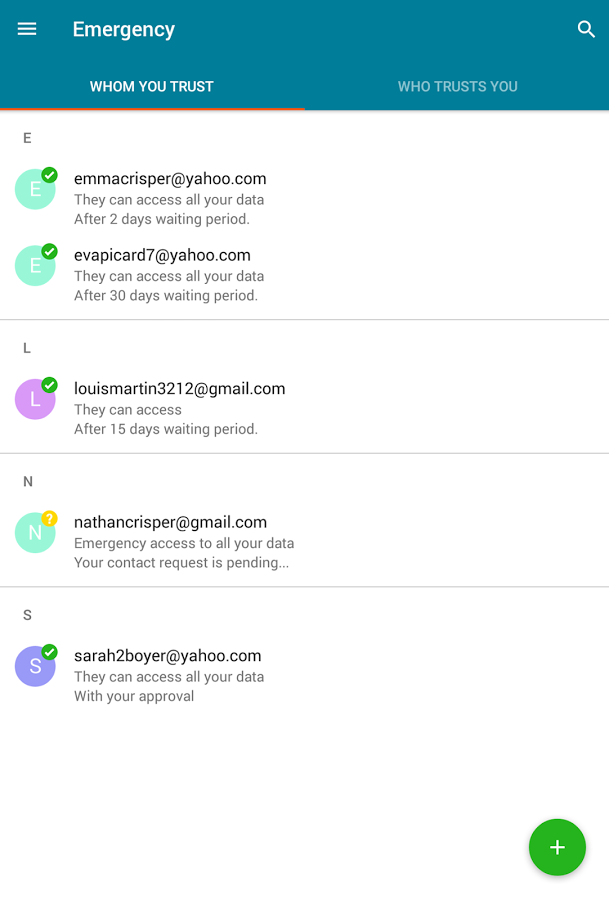Tap emmacrisper's green E avatar

click(35, 189)
